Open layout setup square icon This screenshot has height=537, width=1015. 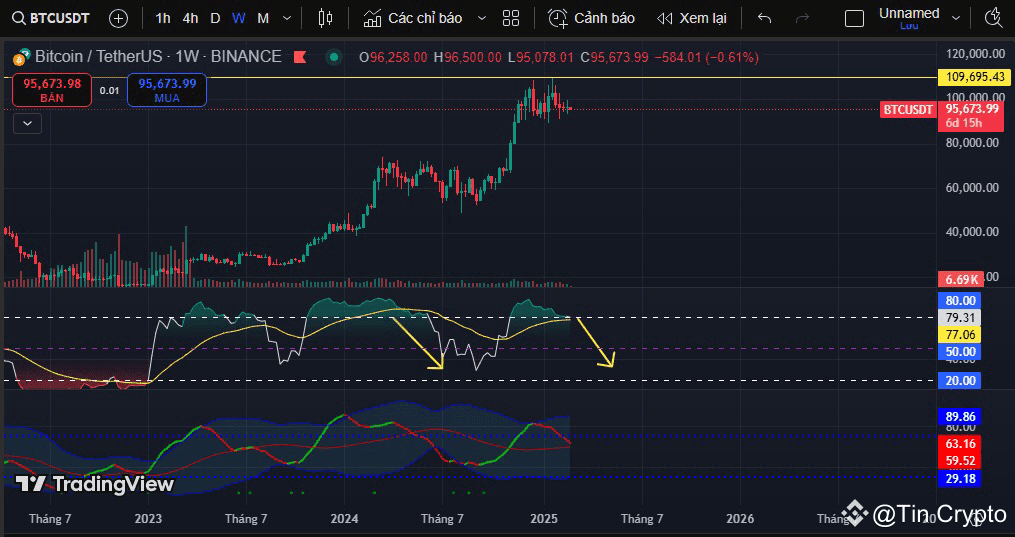coord(854,18)
